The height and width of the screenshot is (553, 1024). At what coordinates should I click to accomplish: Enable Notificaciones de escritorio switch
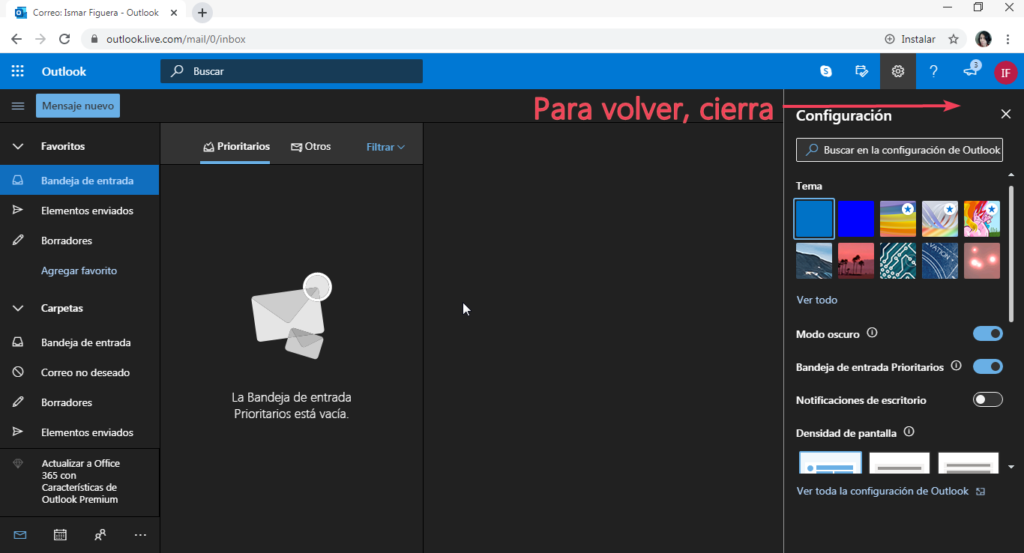point(987,400)
